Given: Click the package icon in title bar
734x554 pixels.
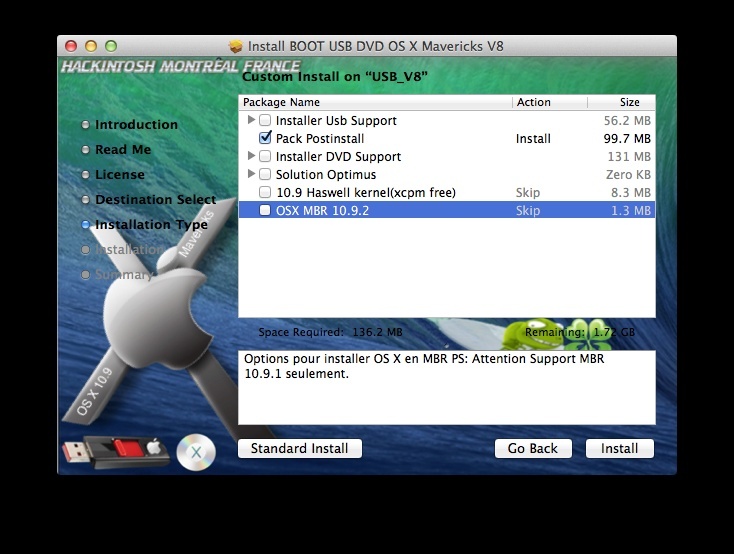Looking at the screenshot, I should tap(235, 46).
